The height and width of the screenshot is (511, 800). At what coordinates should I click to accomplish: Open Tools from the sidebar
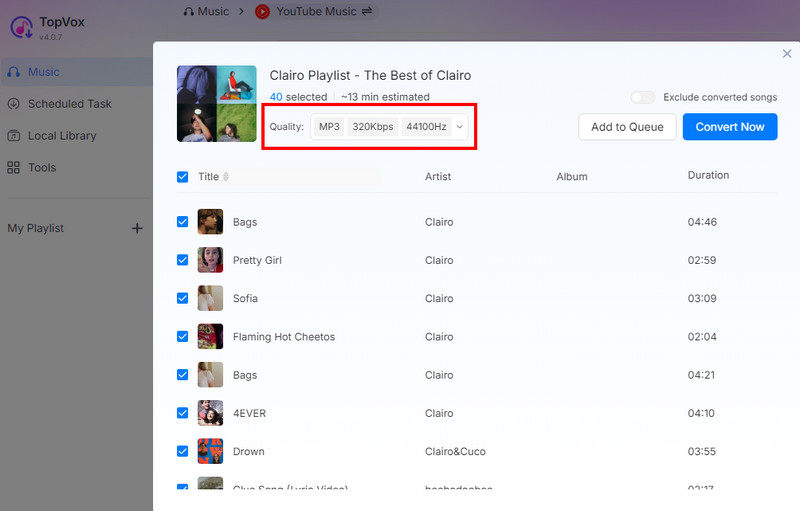tap(42, 168)
